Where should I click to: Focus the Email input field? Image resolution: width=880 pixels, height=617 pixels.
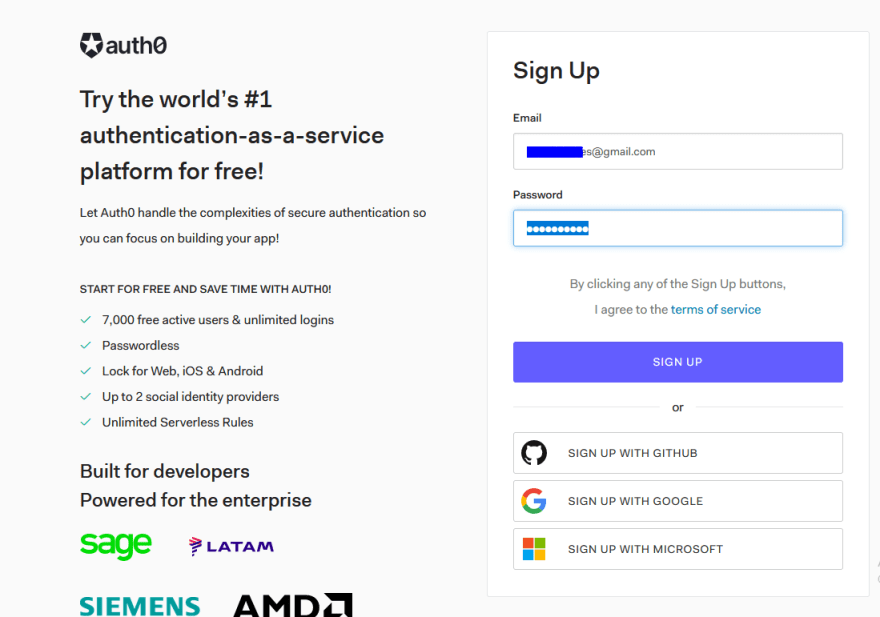coord(677,152)
